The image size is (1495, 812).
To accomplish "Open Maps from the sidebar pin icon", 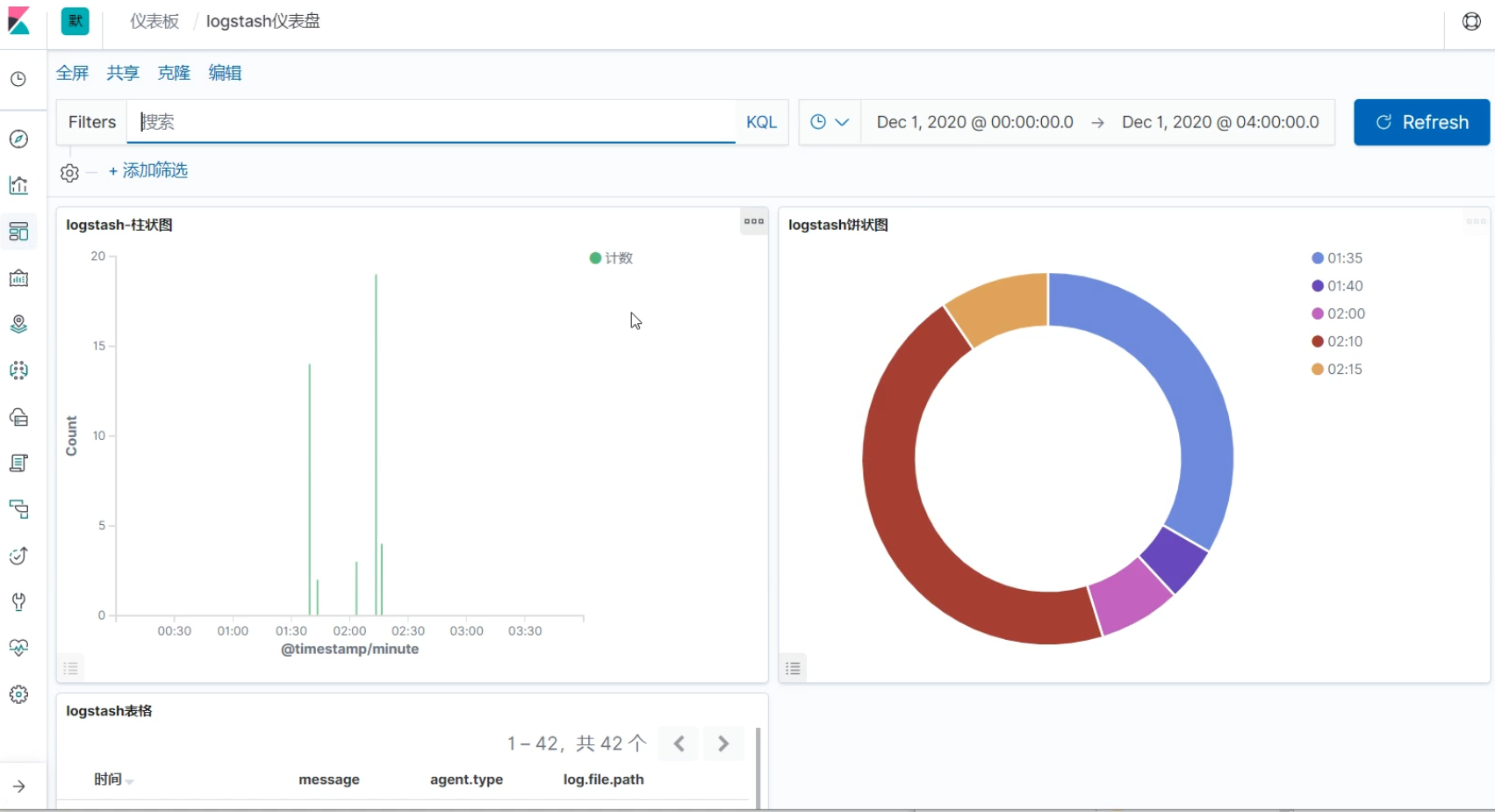I will point(18,324).
